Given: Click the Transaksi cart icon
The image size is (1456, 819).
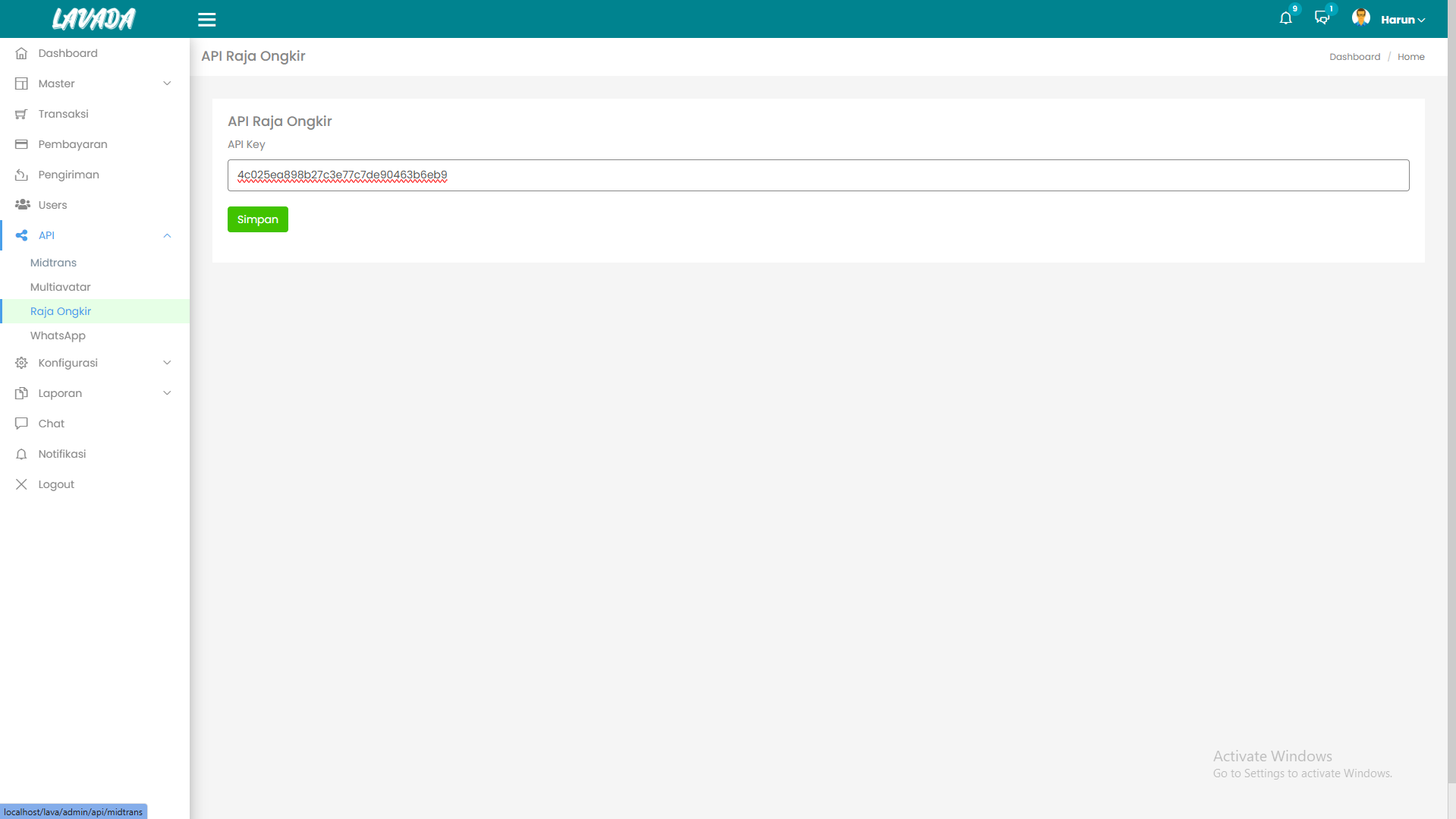Looking at the screenshot, I should (21, 114).
